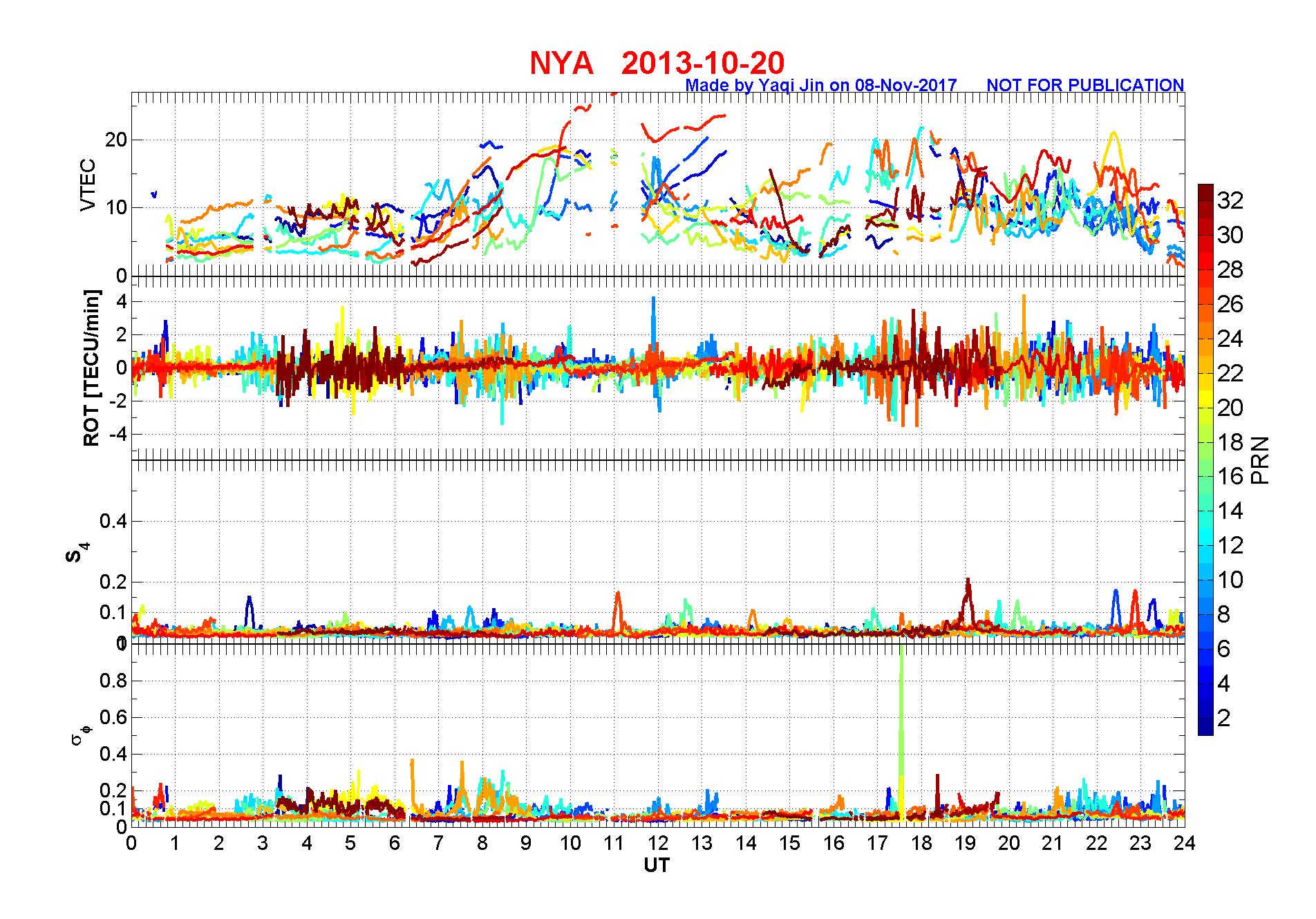The height and width of the screenshot is (919, 1316).
Task: Select the "Made by Yaqi Jin on 08-Nov-2017" credit
Action: pos(821,85)
